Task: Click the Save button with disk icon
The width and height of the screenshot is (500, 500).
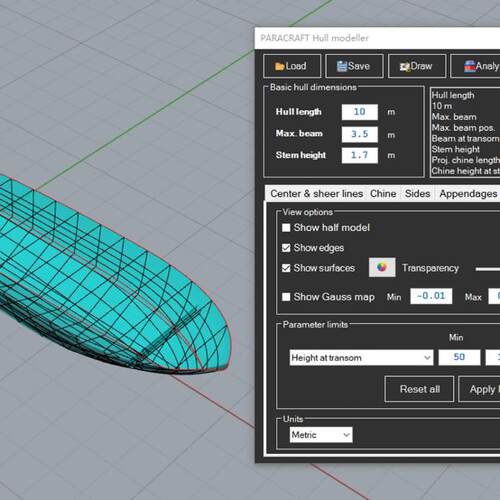Action: [x=354, y=66]
